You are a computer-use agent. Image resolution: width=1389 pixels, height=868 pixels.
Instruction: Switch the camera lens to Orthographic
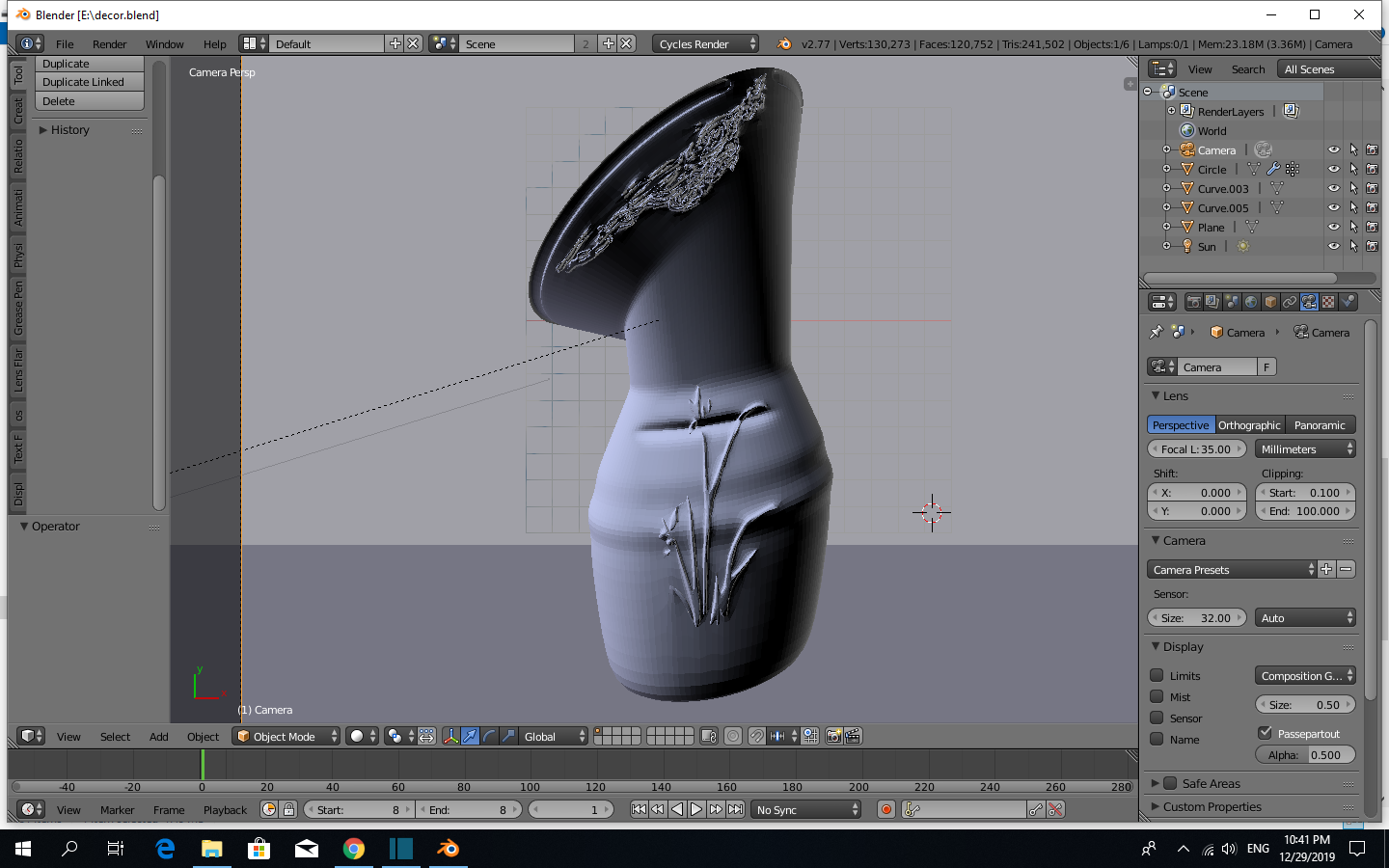(1248, 424)
